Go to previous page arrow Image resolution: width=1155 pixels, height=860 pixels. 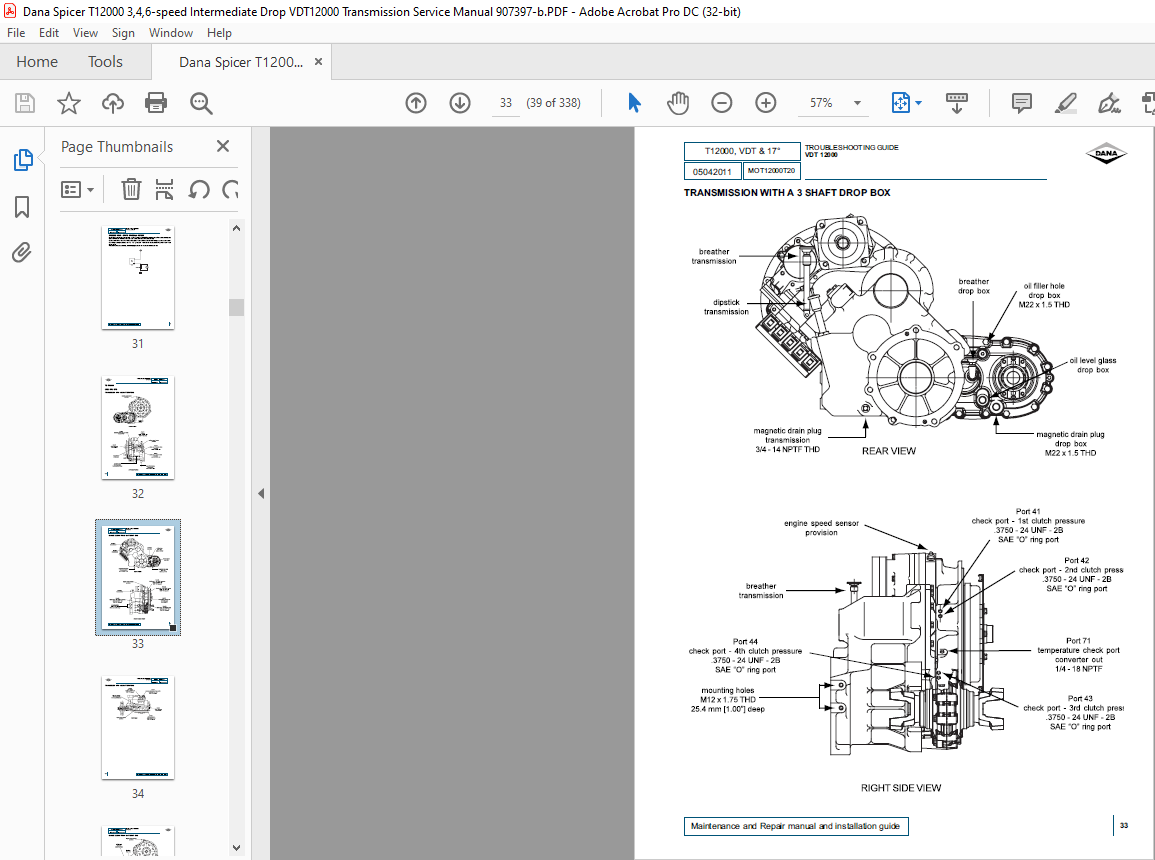pos(416,103)
